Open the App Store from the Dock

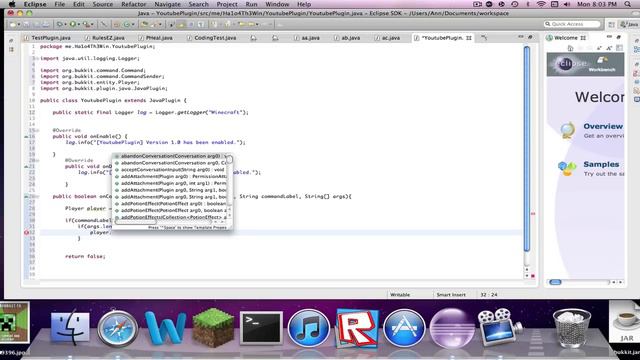tap(404, 328)
